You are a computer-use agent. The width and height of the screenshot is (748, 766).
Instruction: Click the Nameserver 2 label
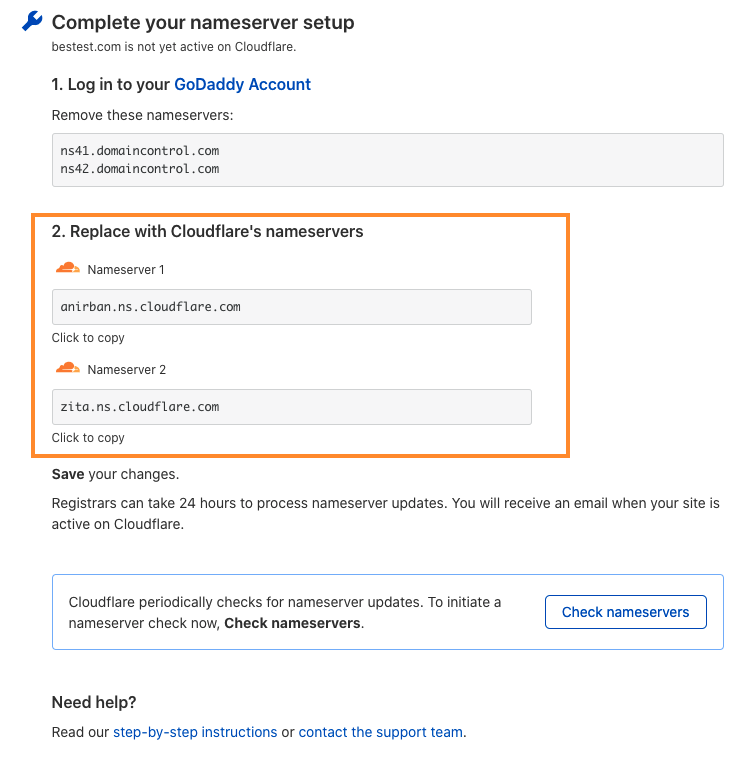pyautogui.click(x=126, y=370)
